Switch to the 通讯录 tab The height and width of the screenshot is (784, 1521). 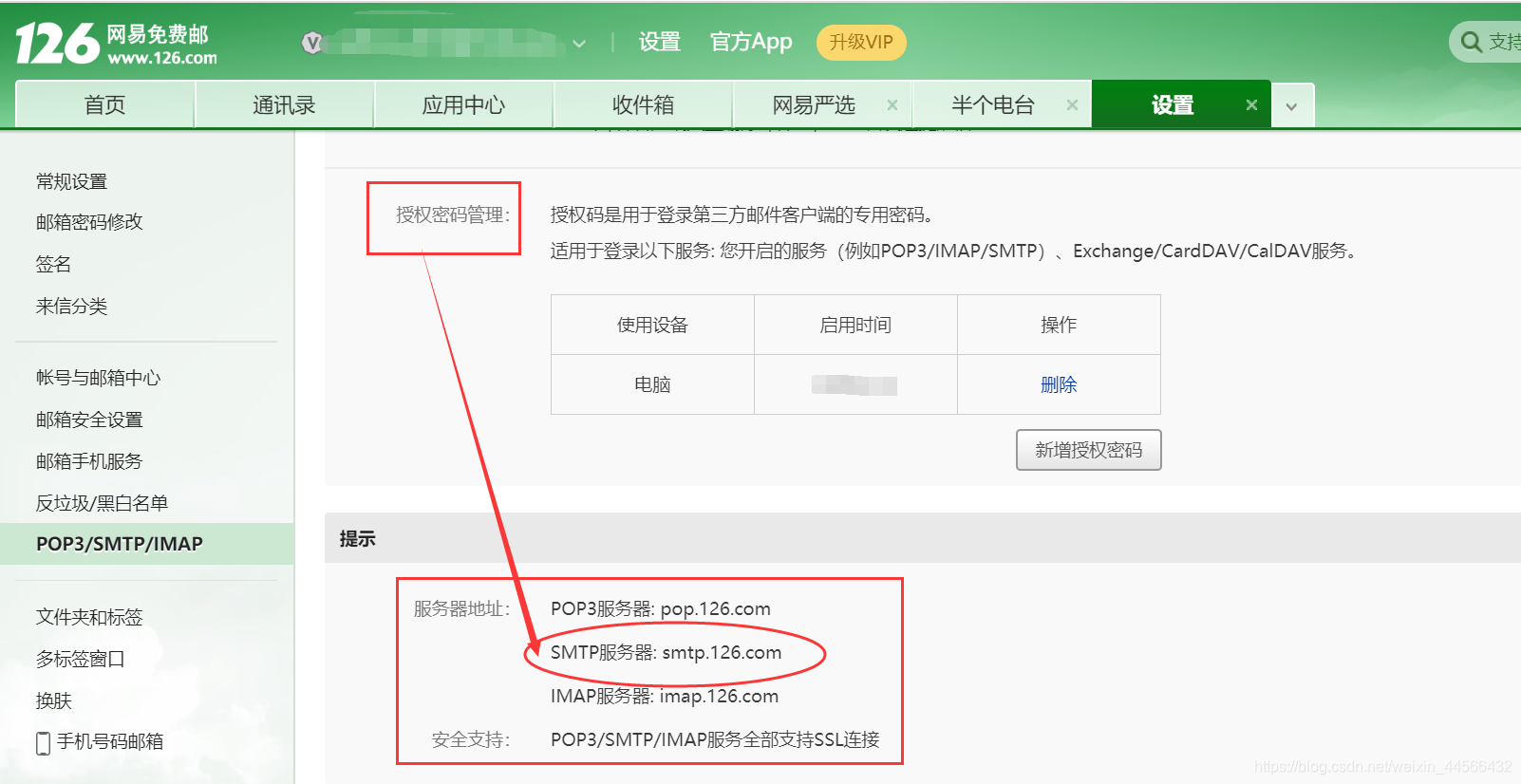(x=284, y=104)
